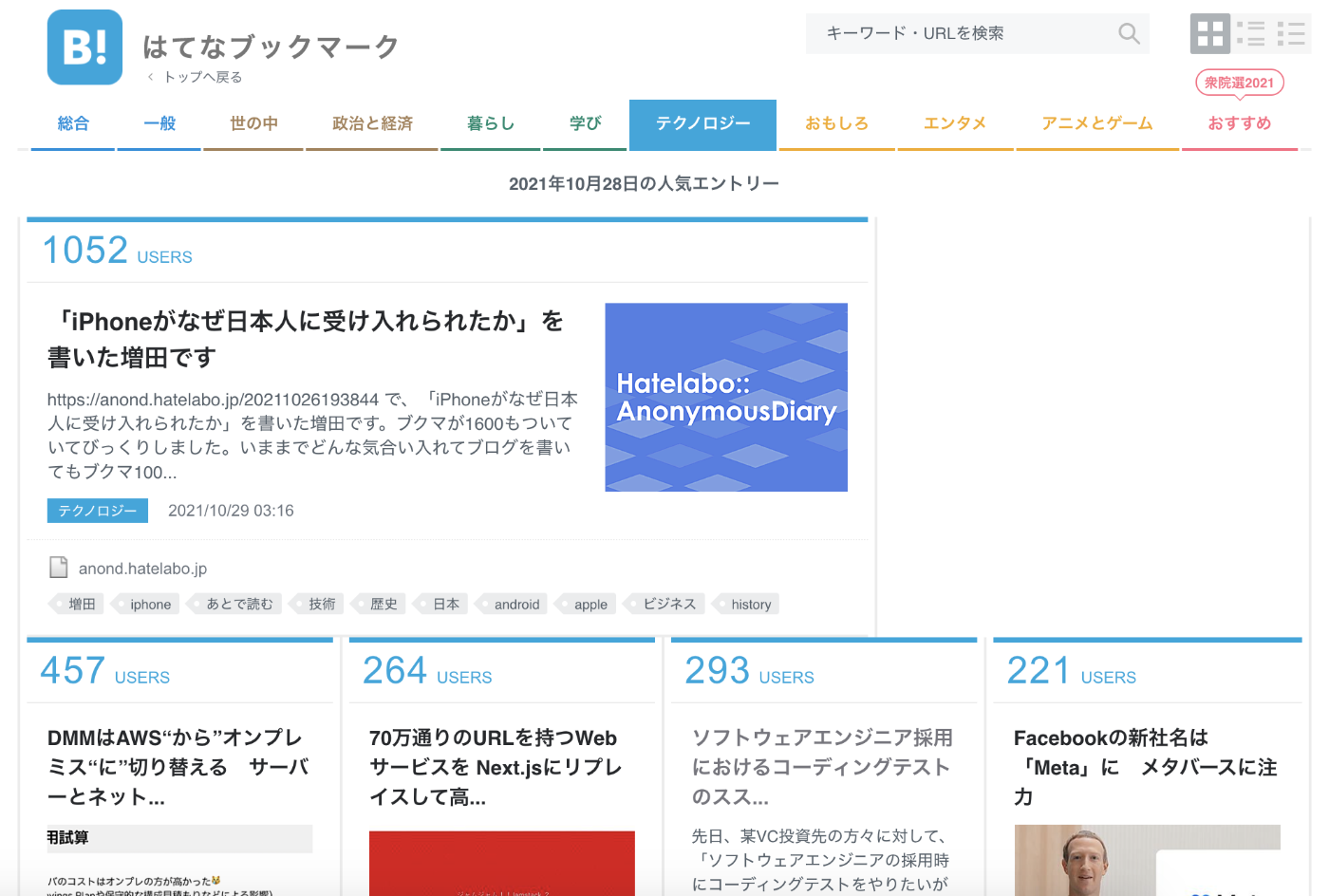The height and width of the screenshot is (896, 1329).
Task: Open the 総合 category tab
Action: tap(73, 124)
